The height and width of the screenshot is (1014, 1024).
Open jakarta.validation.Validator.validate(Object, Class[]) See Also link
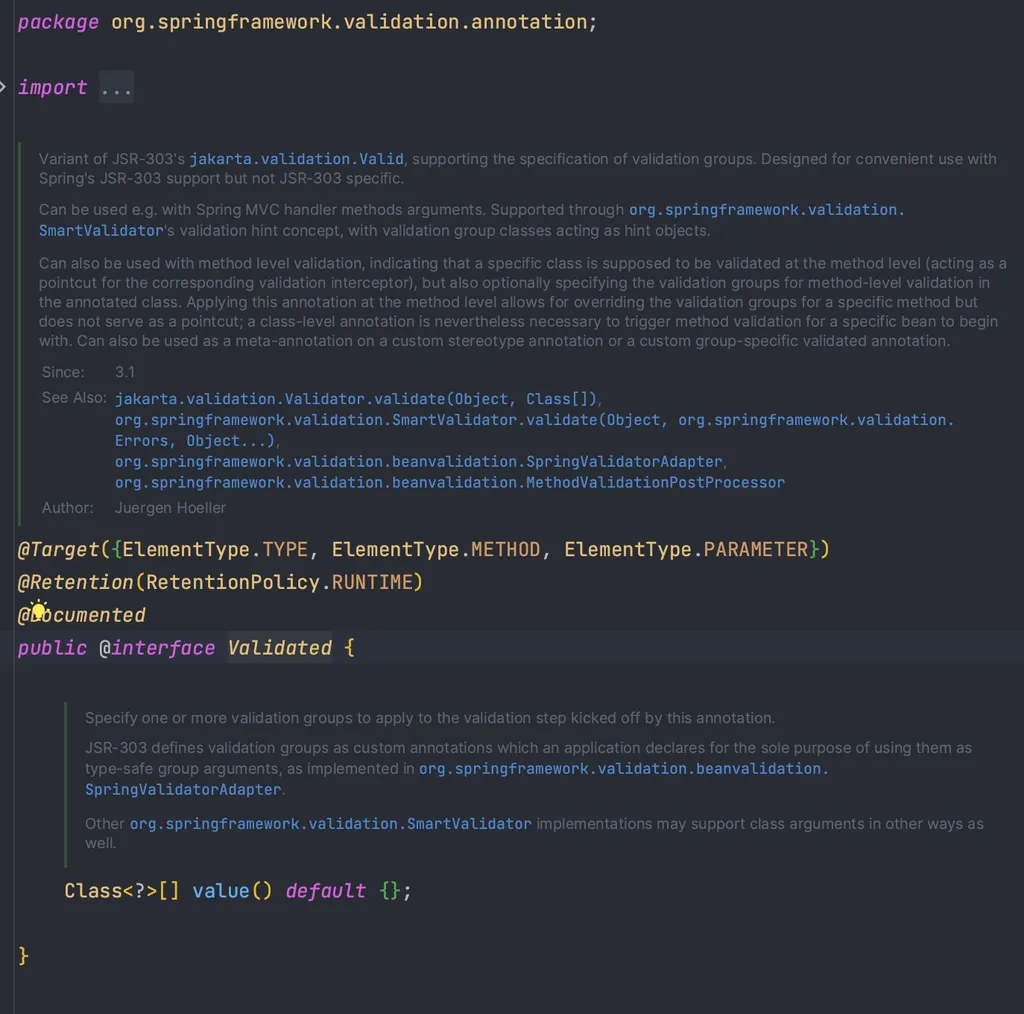(356, 399)
